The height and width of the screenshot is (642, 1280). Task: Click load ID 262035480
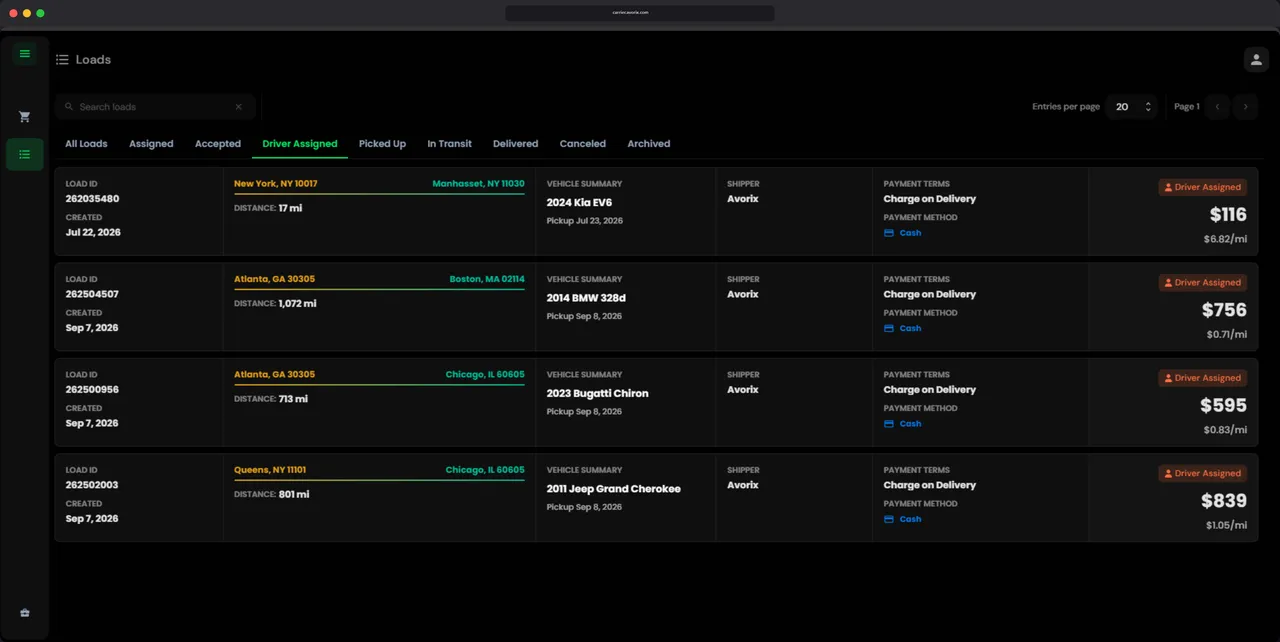point(92,199)
